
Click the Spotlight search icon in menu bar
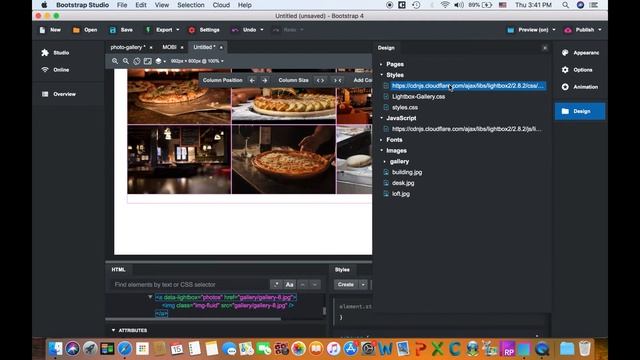click(x=565, y=5)
